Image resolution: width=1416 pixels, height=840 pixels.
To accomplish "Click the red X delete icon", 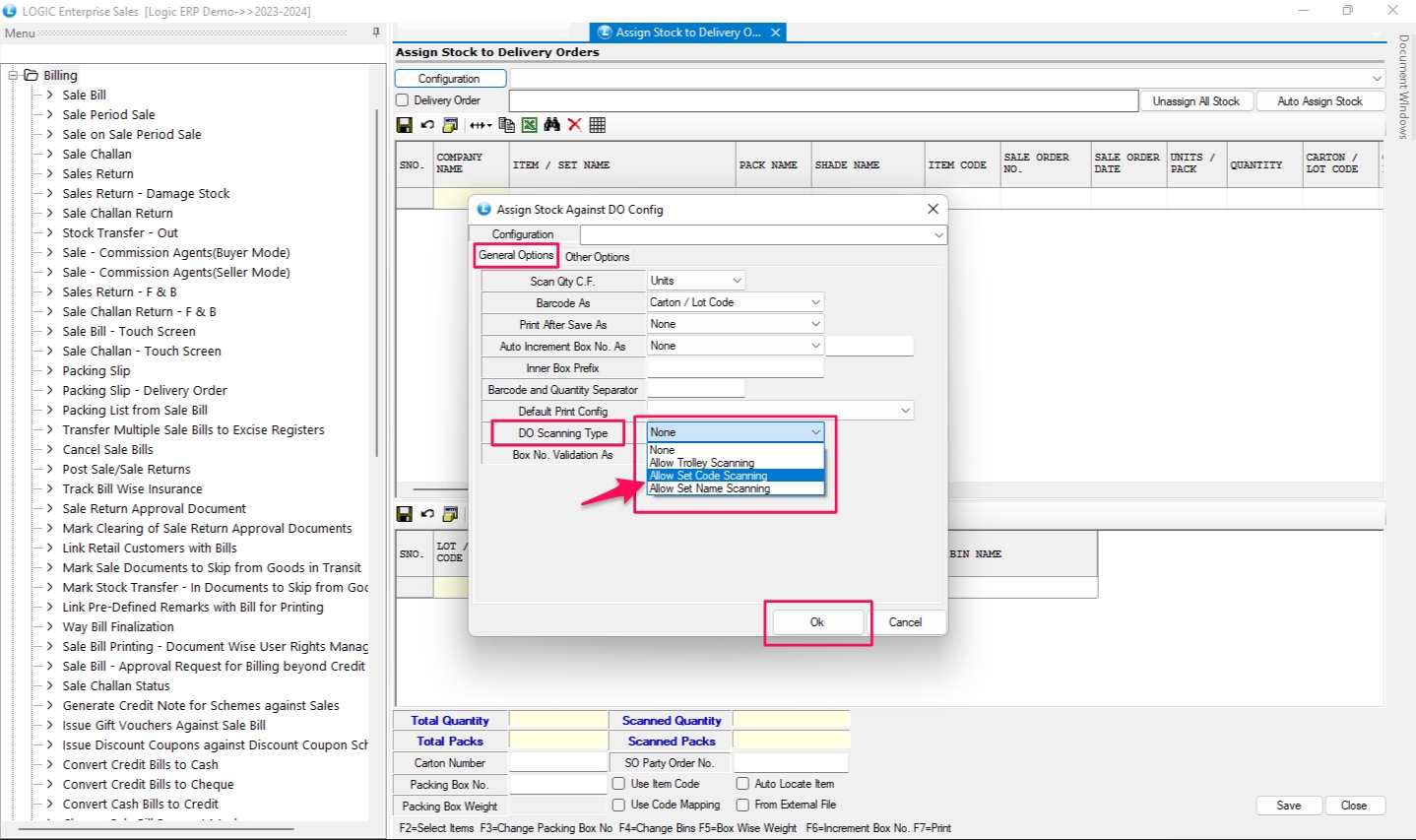I will point(574,125).
